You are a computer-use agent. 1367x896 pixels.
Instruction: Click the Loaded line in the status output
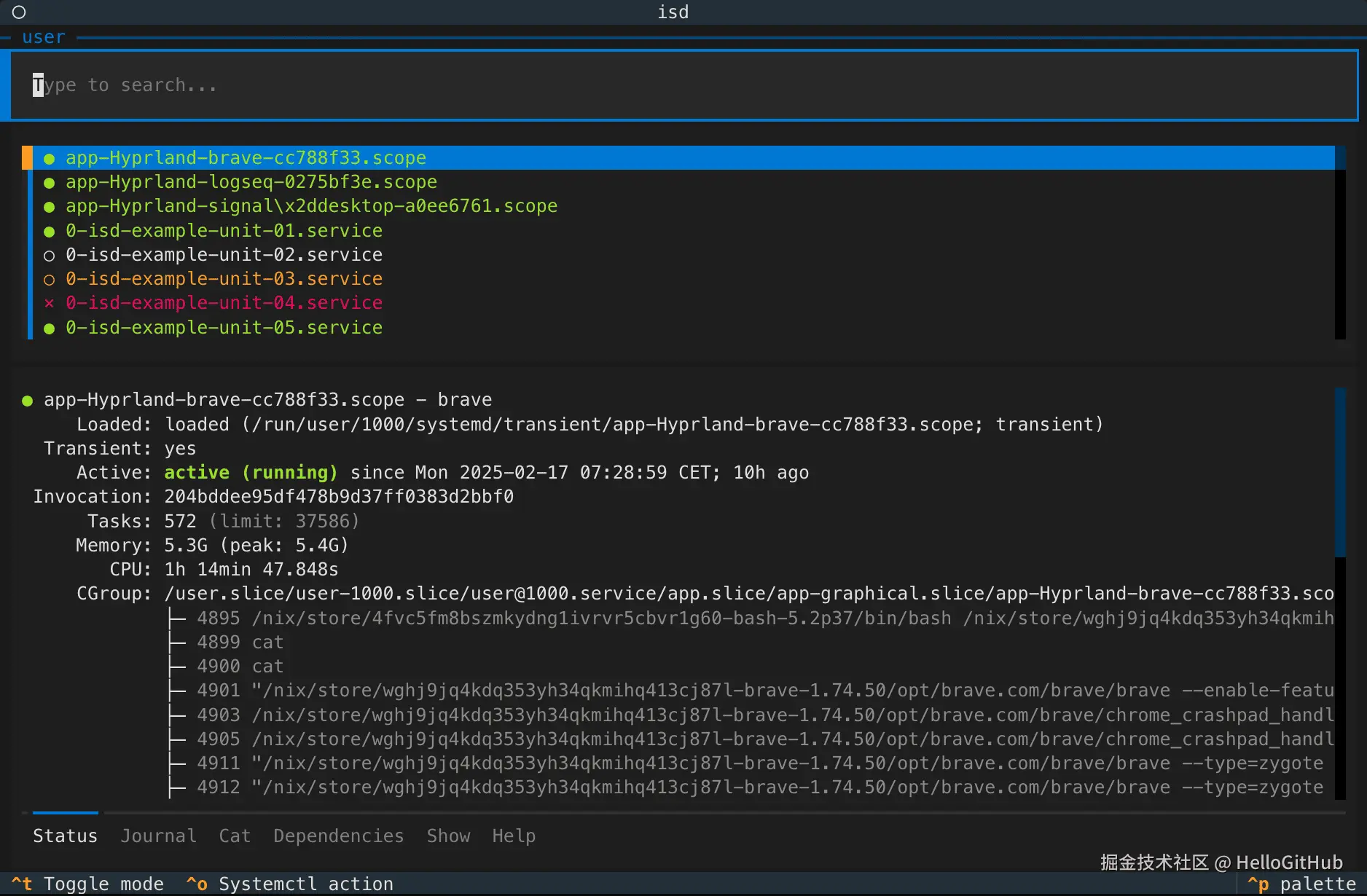click(x=590, y=424)
